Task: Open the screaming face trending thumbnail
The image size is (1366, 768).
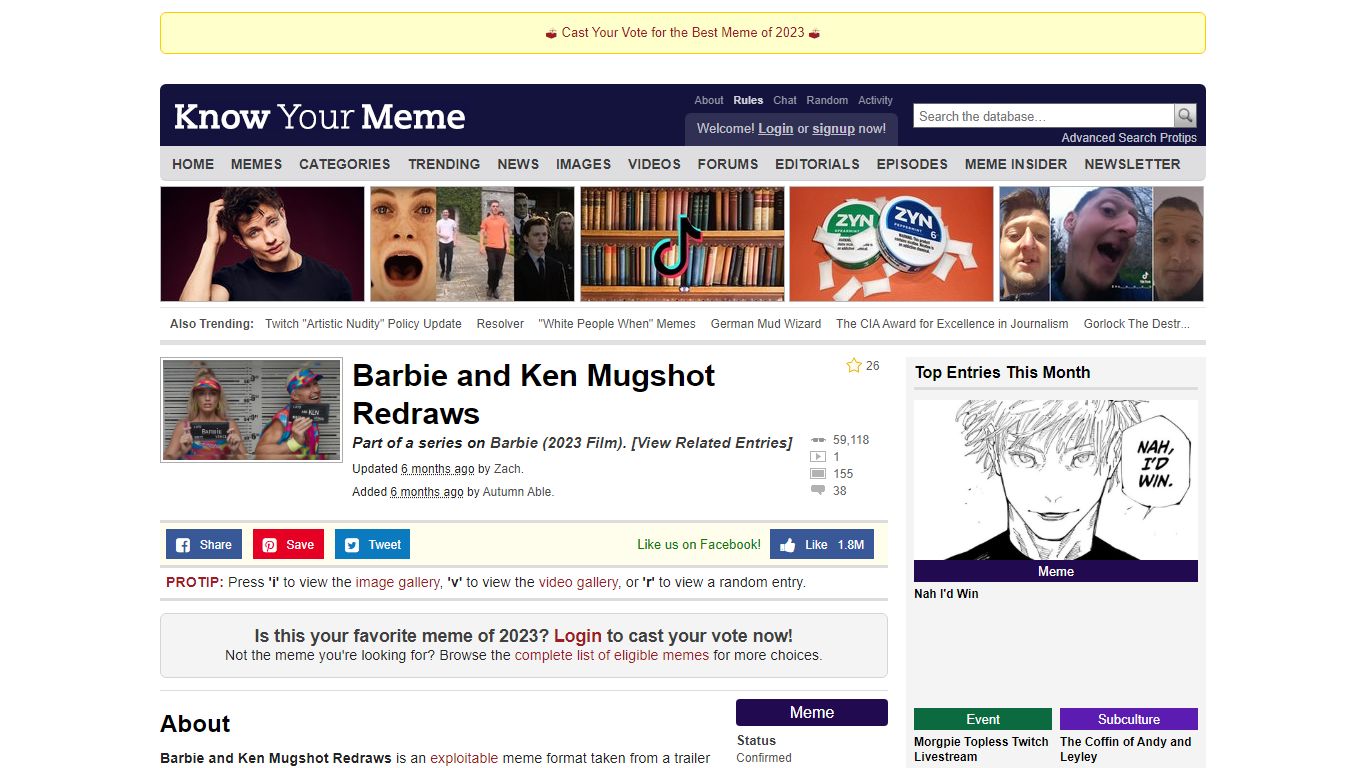Action: pos(473,244)
